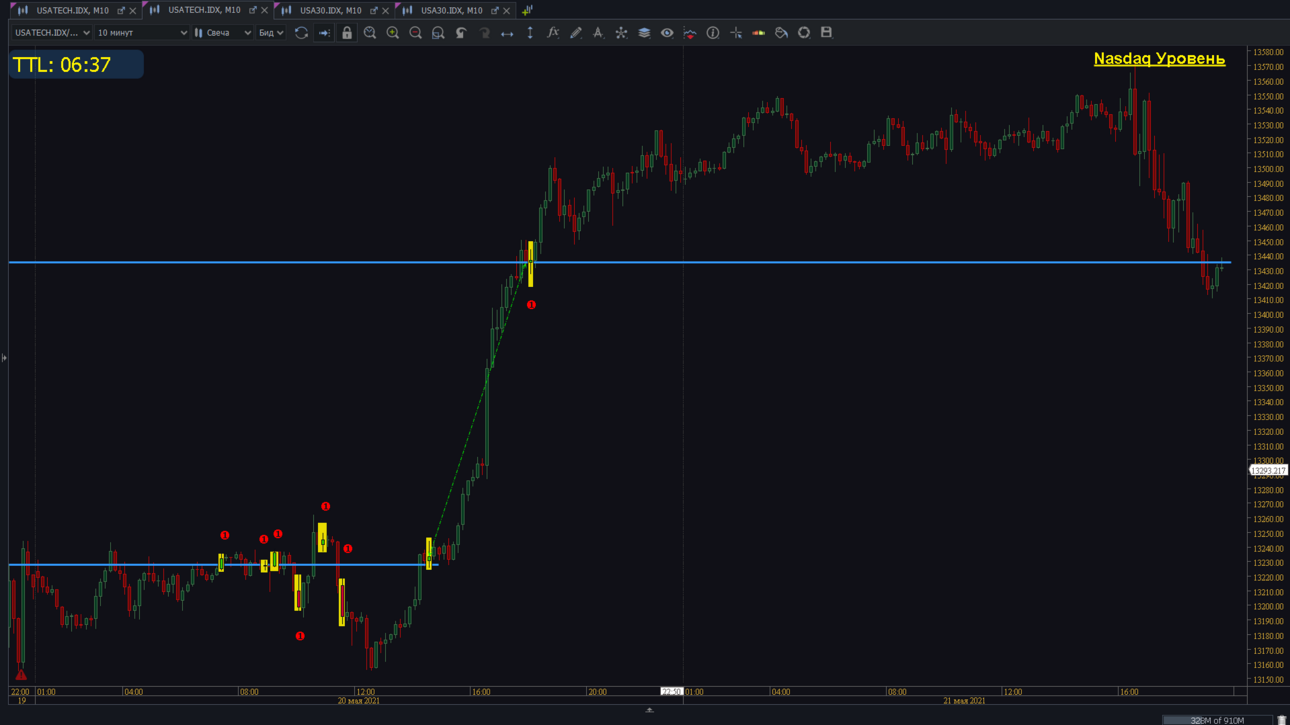This screenshot has width=1290, height=725.
Task: Run garbage collection via trash icon
Action: (x=1281, y=720)
